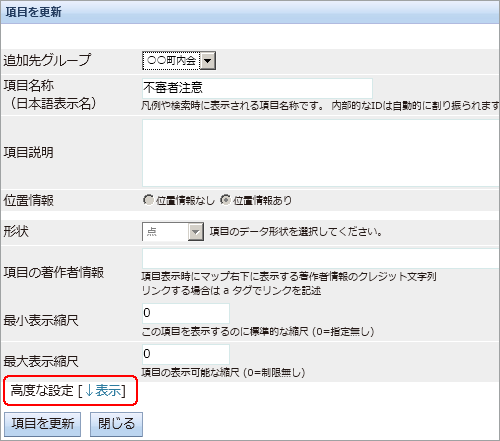Click the 最小表示縮尺 input field
500x441 pixels.
[186, 313]
